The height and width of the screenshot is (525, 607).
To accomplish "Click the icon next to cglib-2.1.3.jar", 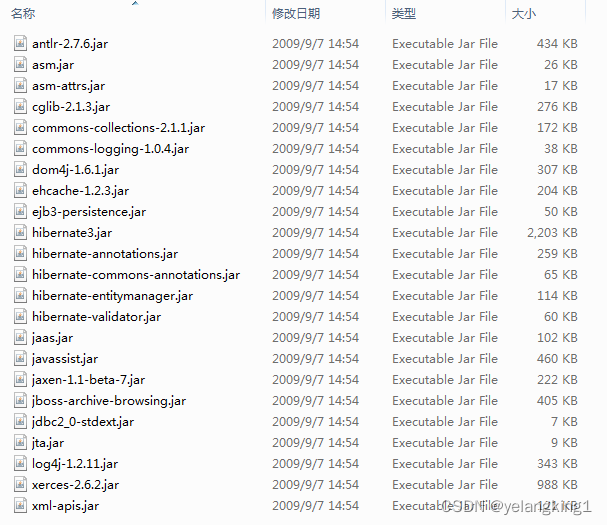I will (x=20, y=106).
